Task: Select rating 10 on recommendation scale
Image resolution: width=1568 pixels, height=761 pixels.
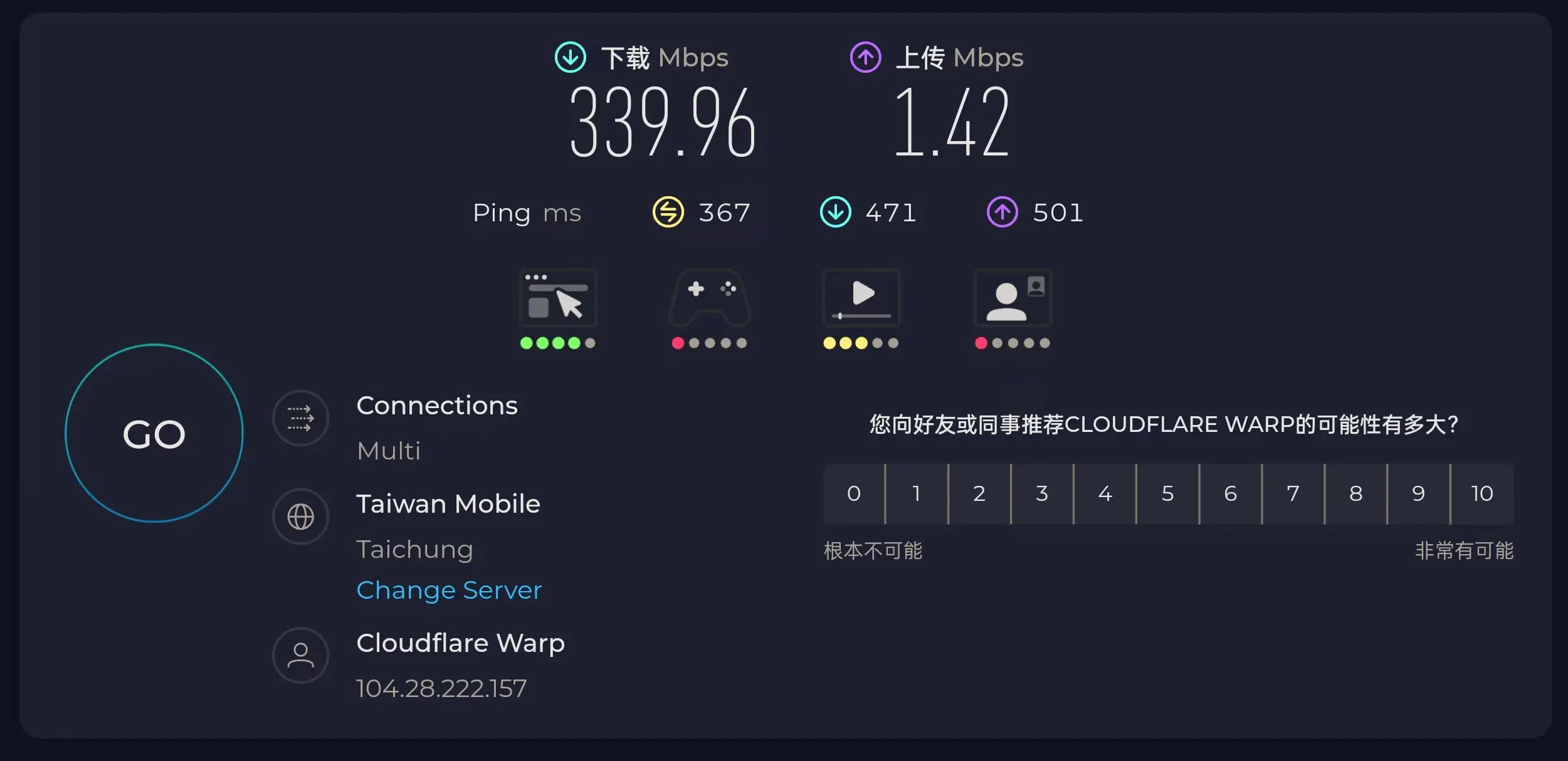Action: click(x=1482, y=493)
